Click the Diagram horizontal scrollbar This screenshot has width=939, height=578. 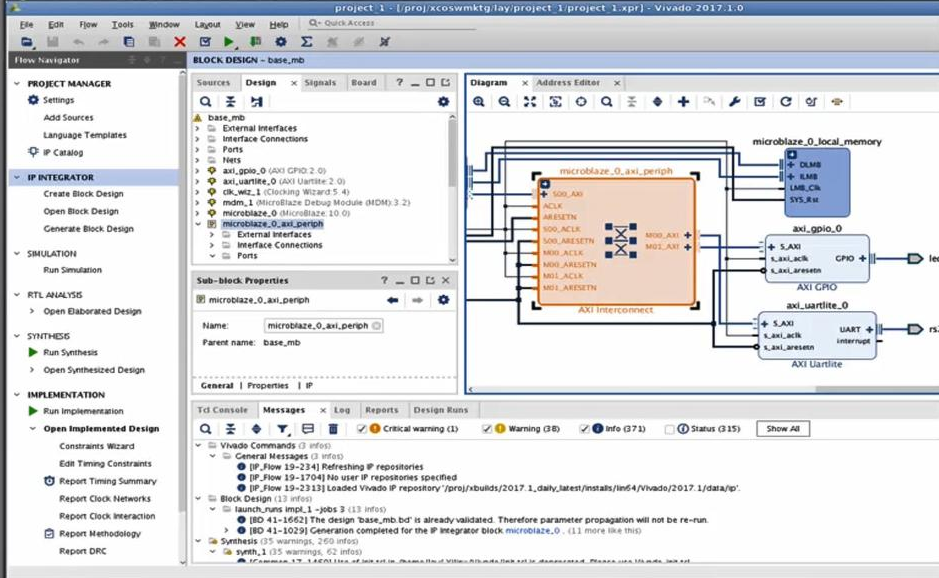[x=877, y=389]
